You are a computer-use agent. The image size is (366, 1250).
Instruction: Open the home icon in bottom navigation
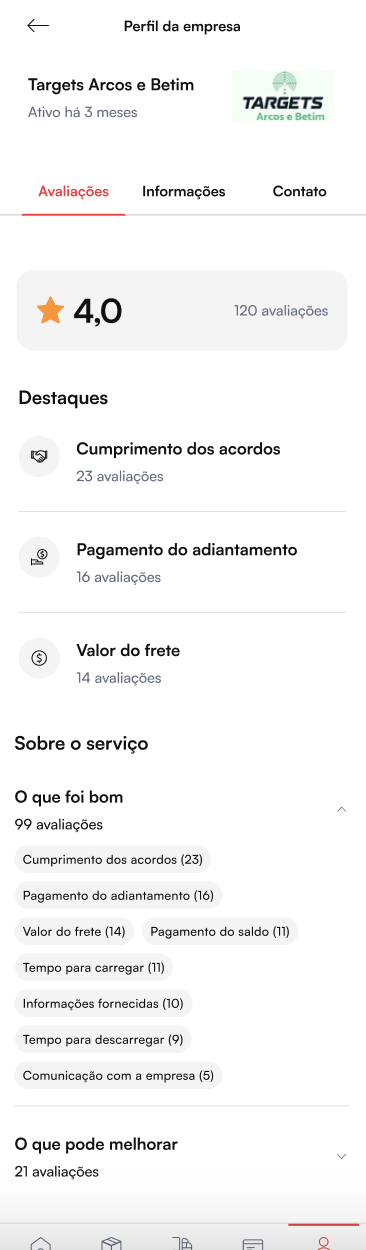pyautogui.click(x=41, y=1243)
